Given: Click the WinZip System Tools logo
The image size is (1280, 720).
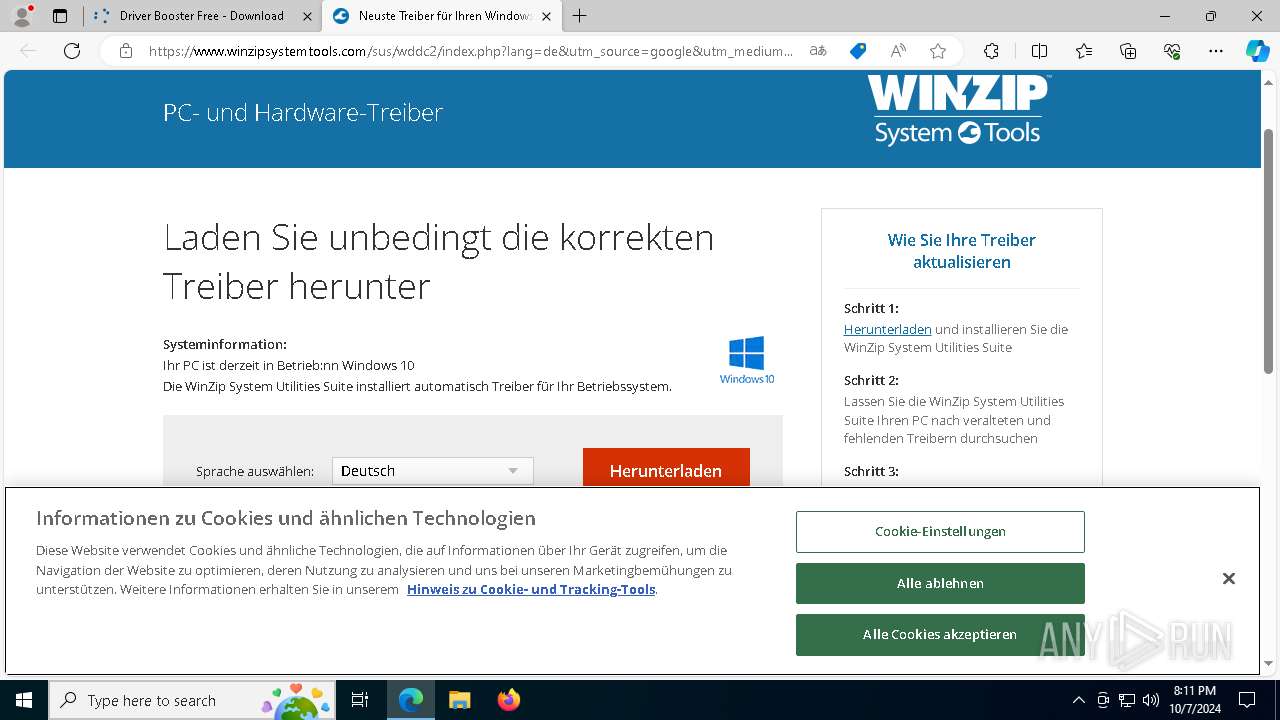Looking at the screenshot, I should pos(957,110).
